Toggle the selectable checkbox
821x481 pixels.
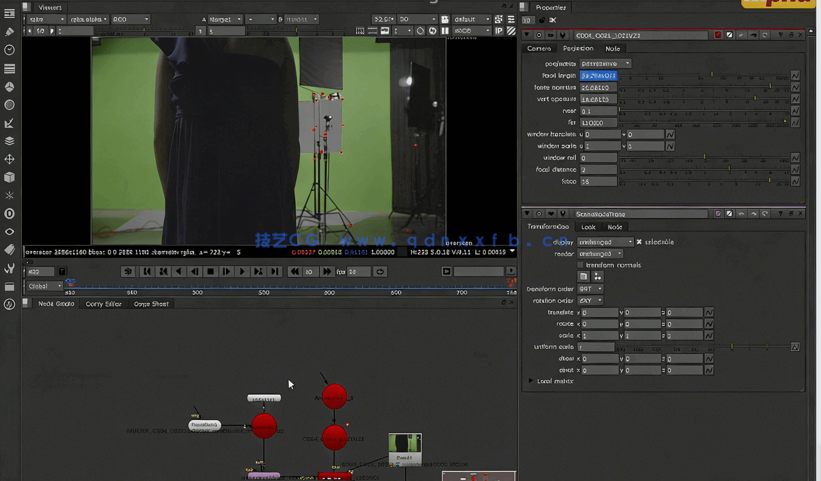point(640,242)
